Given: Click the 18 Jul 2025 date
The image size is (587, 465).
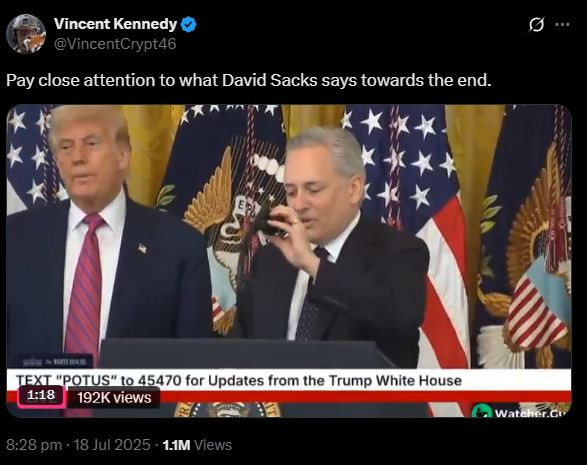Looking at the screenshot, I should point(112,445).
